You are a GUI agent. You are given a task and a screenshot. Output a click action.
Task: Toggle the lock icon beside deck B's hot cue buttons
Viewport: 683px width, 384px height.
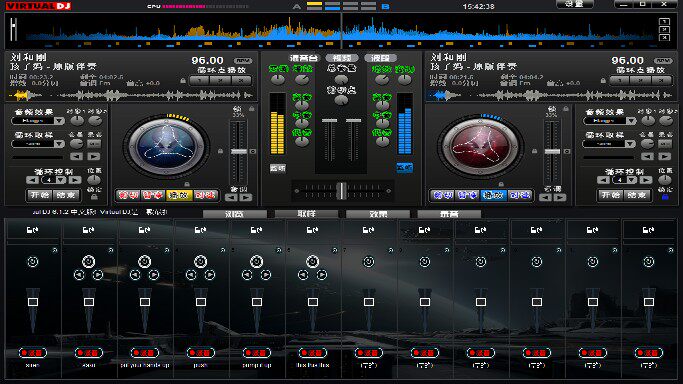603,81
